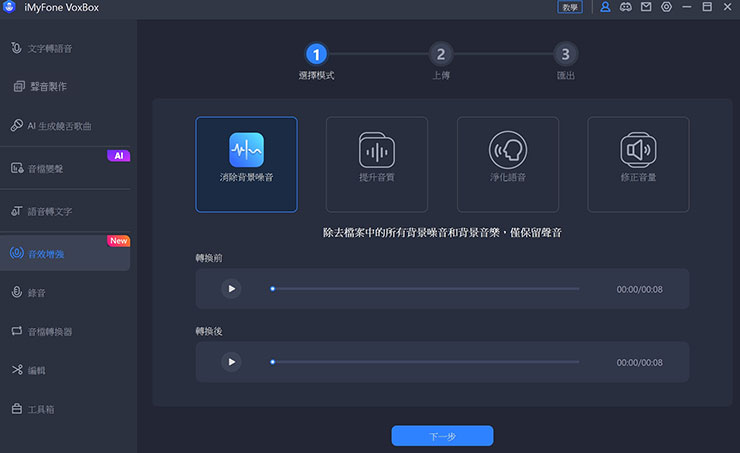This screenshot has height=453, width=740.
Task: Click the iMyFone VoxBox app logo
Action: coord(9,7)
